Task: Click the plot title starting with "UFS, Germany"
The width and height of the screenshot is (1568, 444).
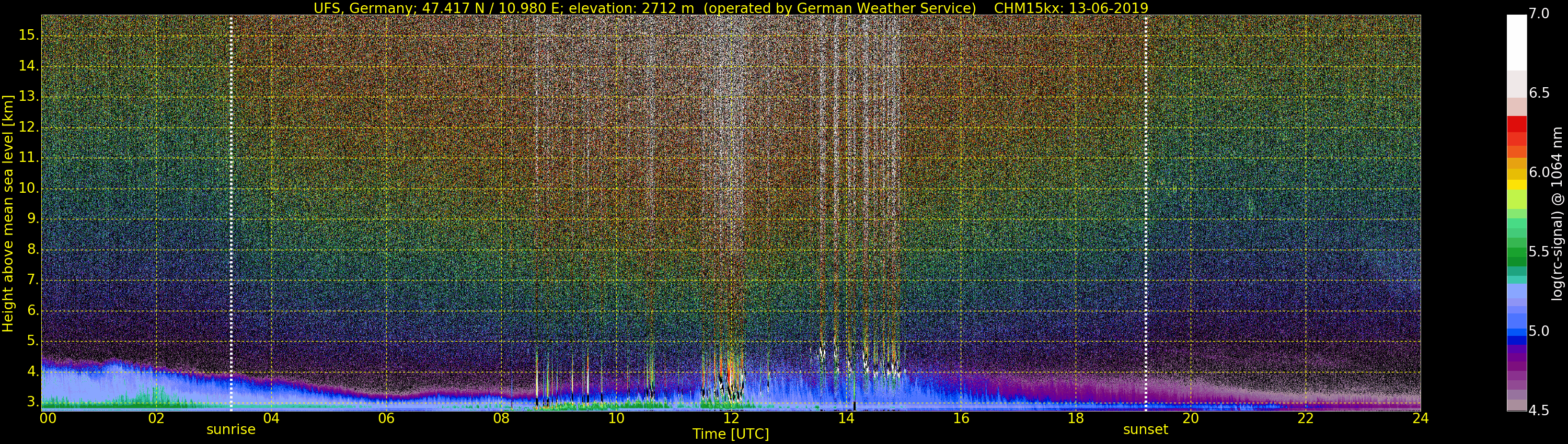Action: point(731,8)
